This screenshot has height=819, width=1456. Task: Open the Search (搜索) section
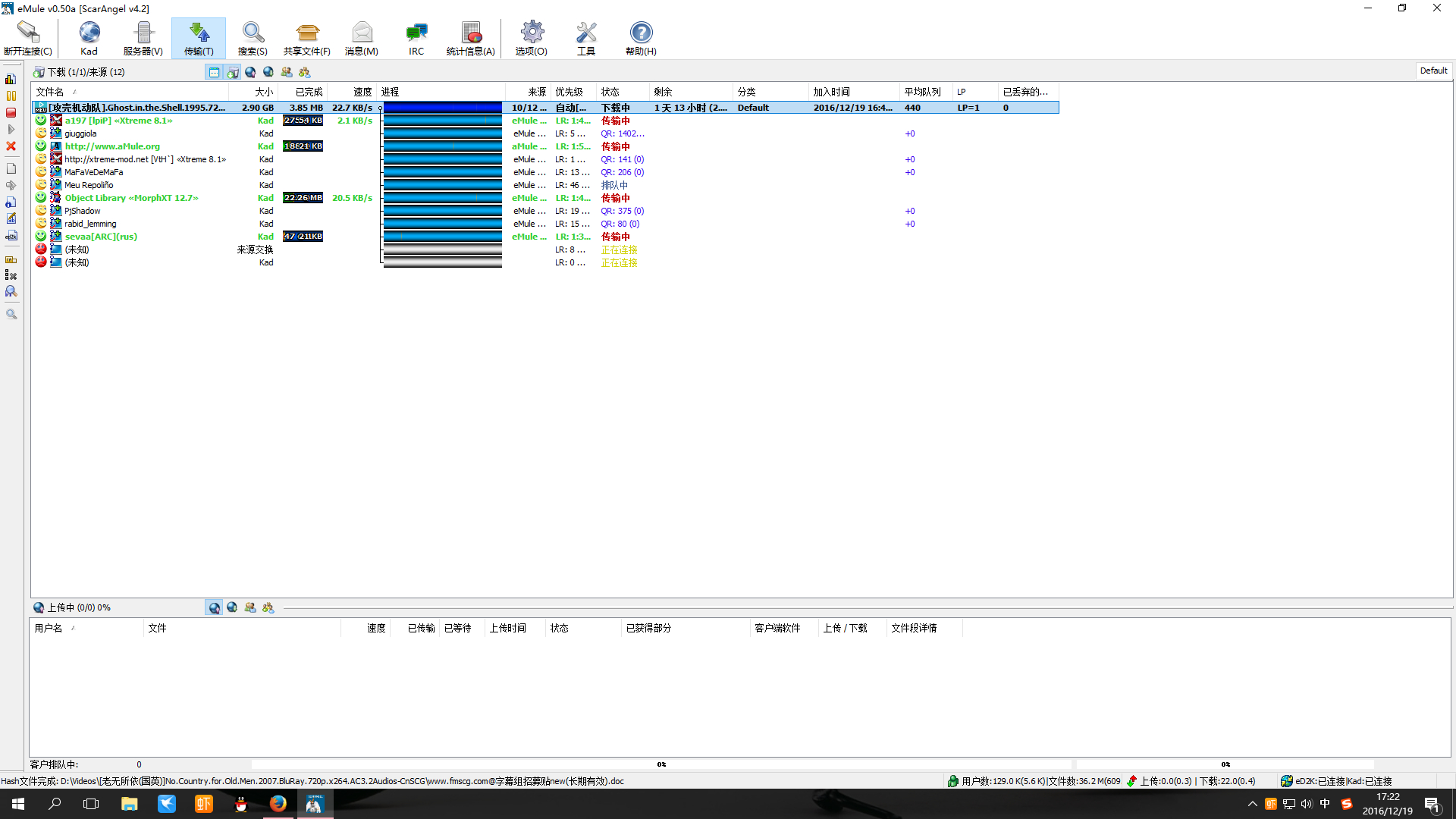click(x=253, y=38)
